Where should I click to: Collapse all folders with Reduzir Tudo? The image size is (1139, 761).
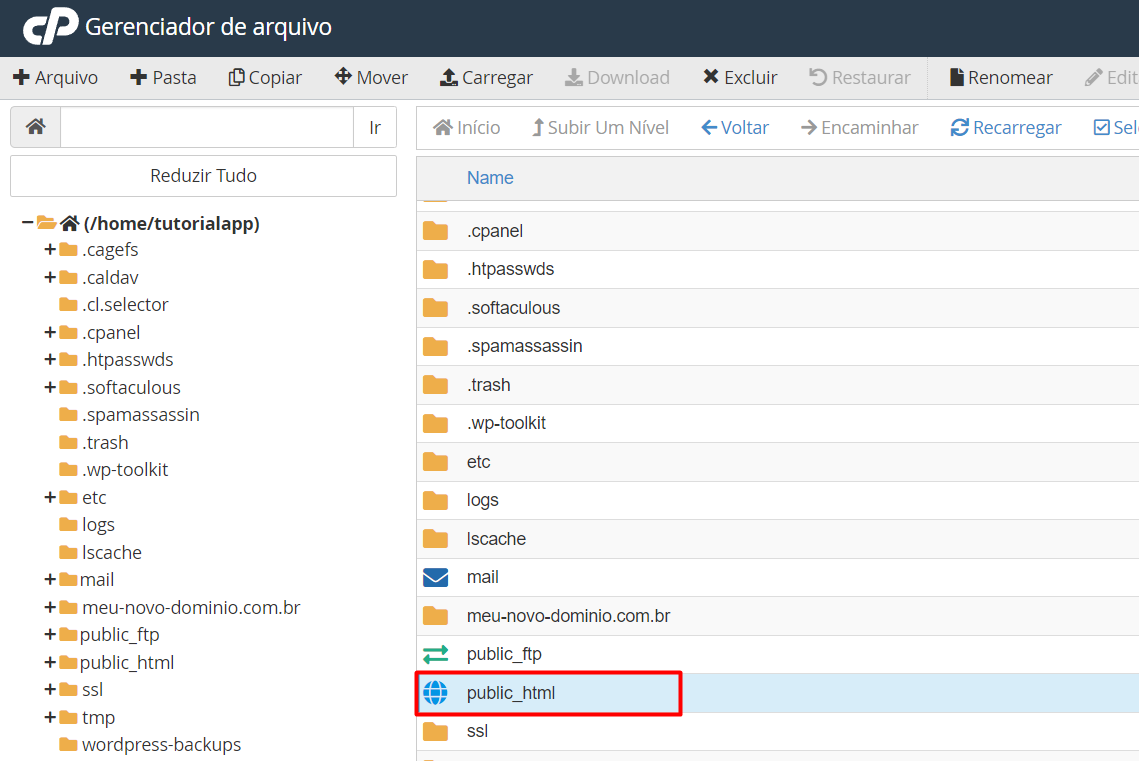[203, 176]
